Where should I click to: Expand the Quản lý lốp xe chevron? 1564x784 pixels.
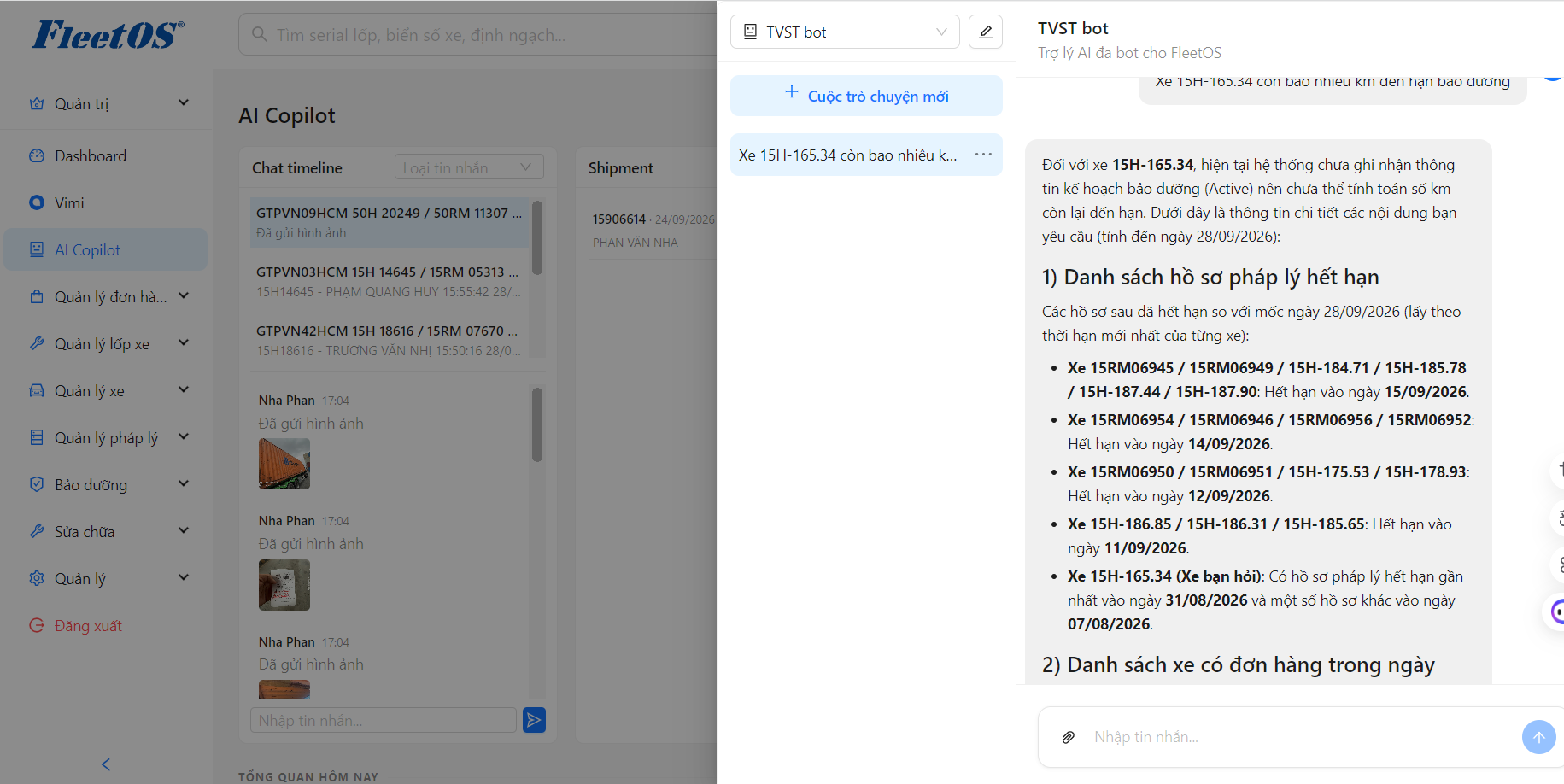[184, 343]
